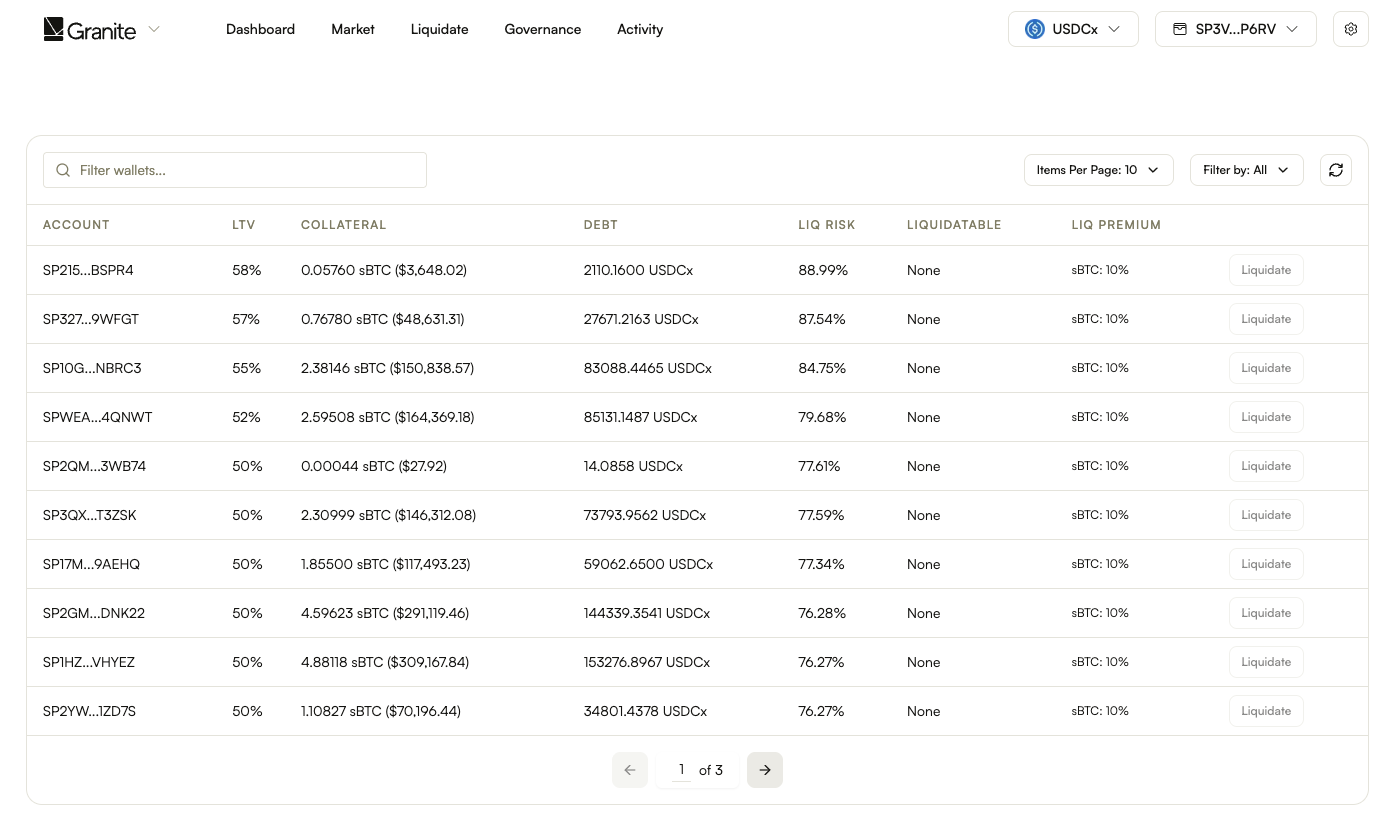
Task: Click Liquidate for SP215...BSPR4
Action: tap(1266, 270)
